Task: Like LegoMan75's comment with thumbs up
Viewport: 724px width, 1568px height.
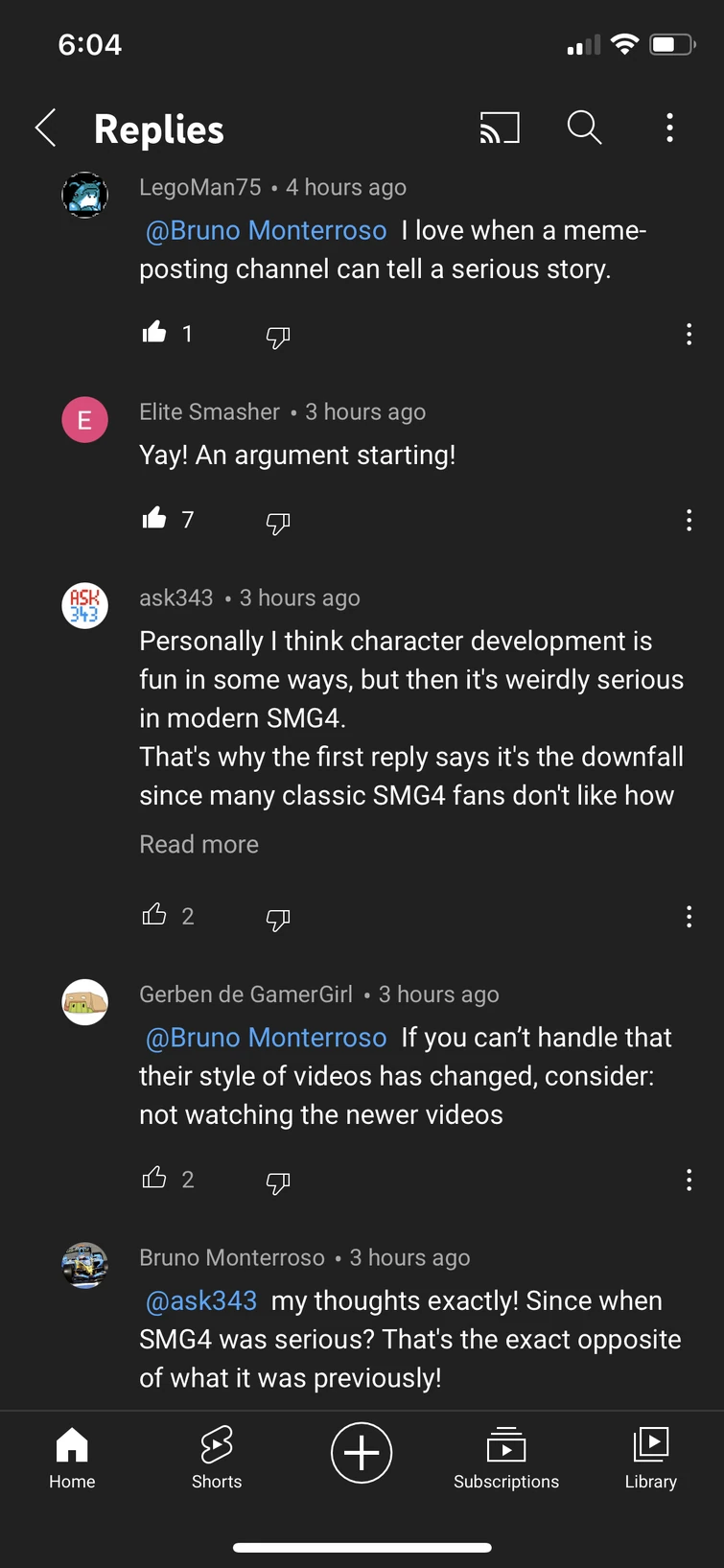Action: (x=154, y=332)
